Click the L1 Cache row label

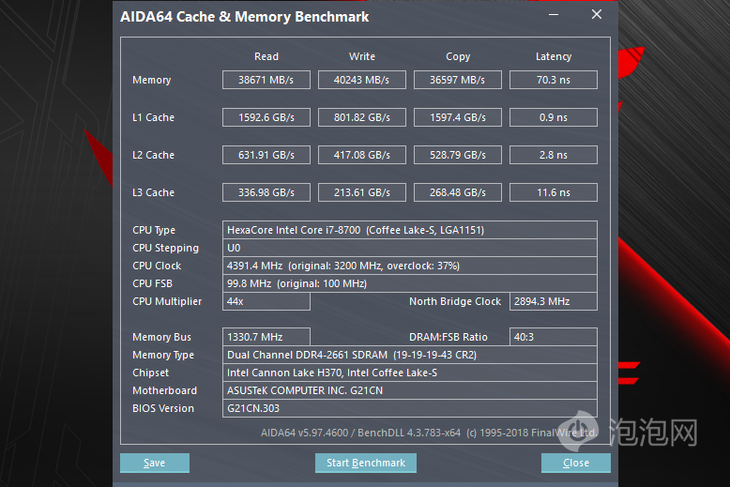point(153,117)
